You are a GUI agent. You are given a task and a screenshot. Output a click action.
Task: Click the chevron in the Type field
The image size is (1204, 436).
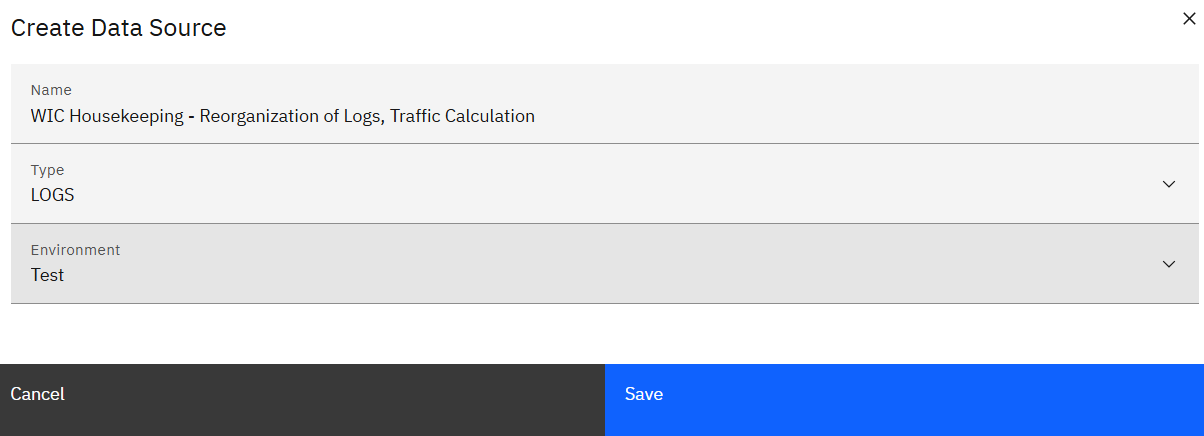coord(1169,184)
